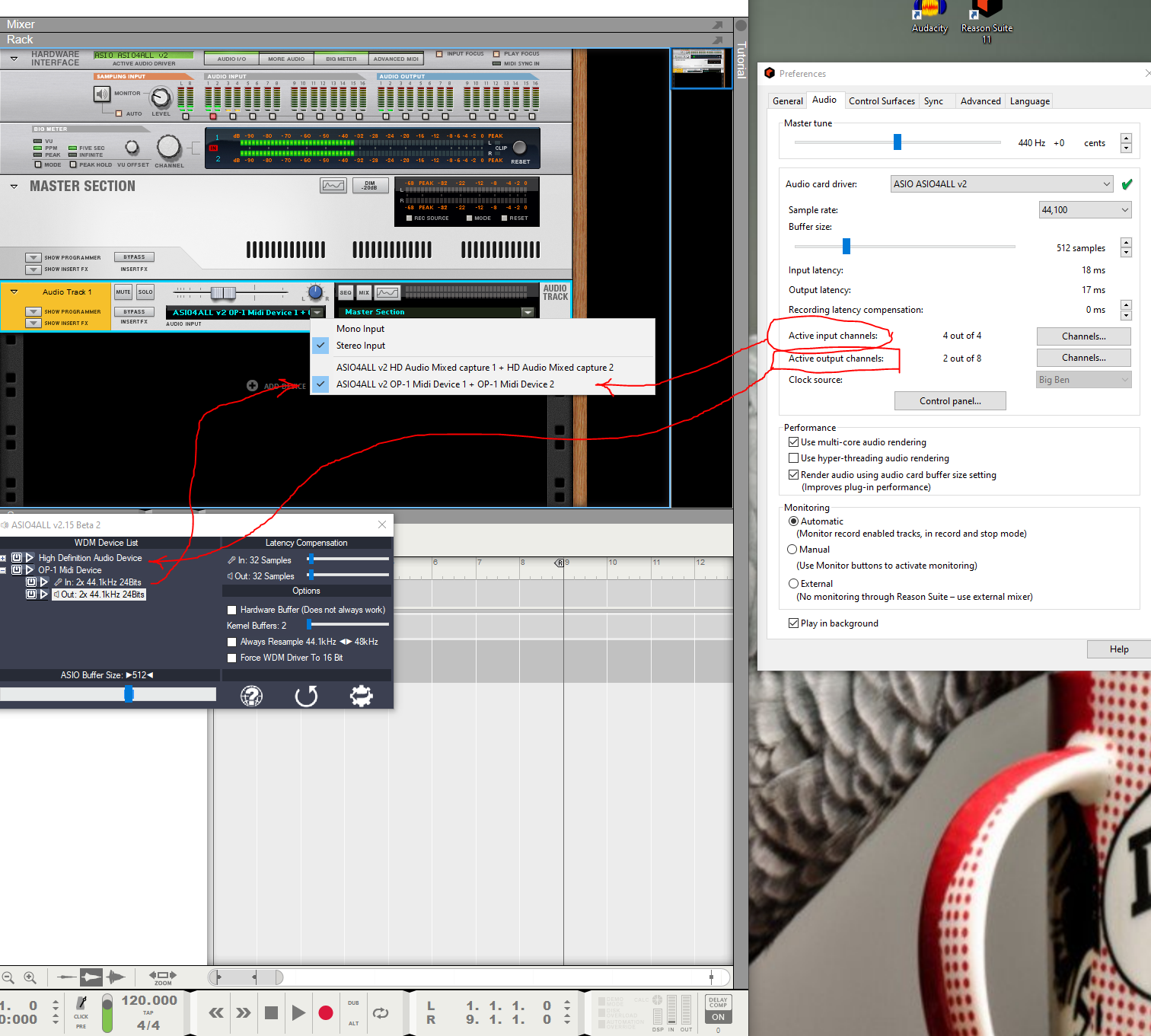Mute Audio Track 1

pyautogui.click(x=123, y=292)
